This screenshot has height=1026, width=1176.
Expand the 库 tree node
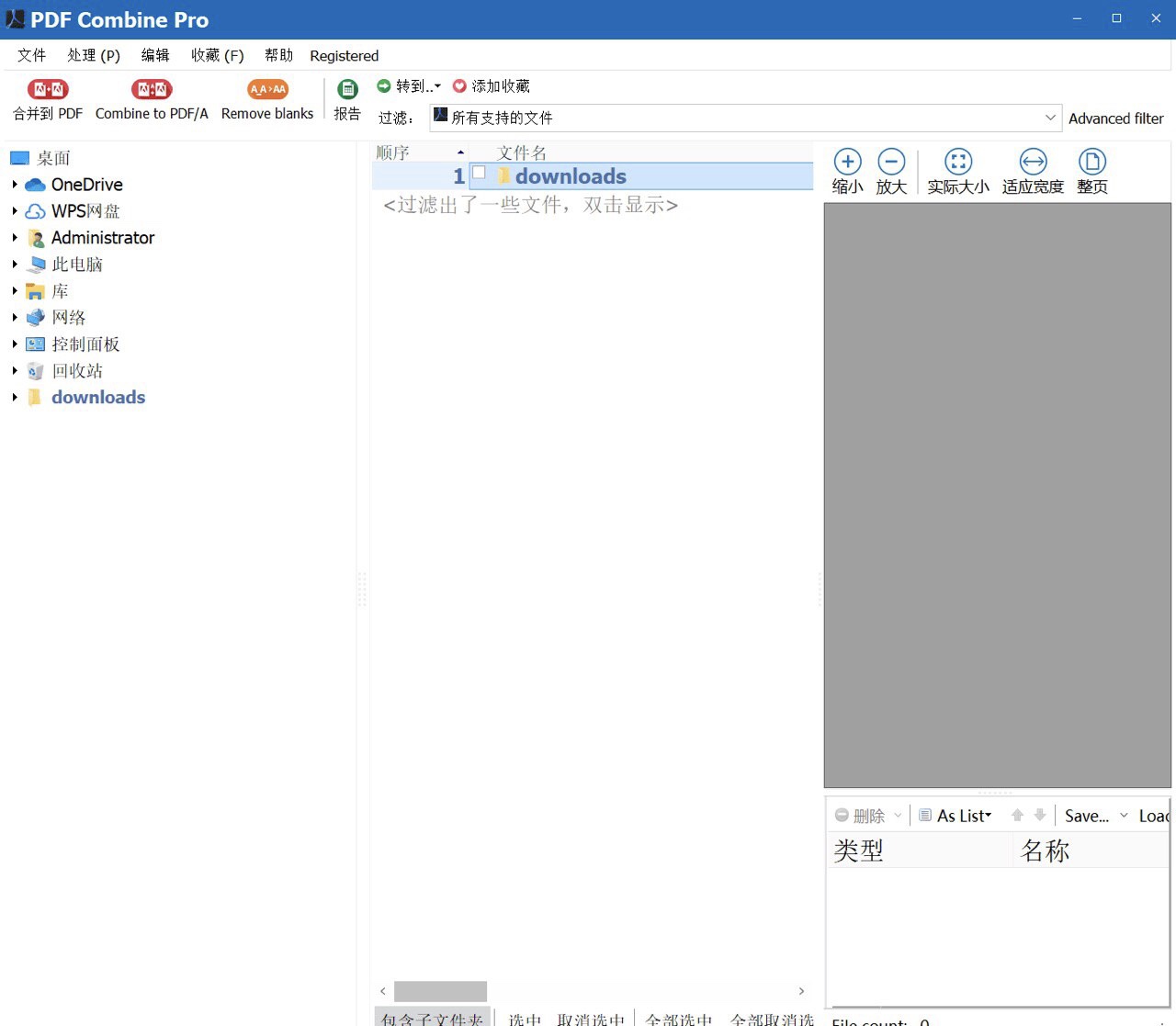click(x=15, y=291)
